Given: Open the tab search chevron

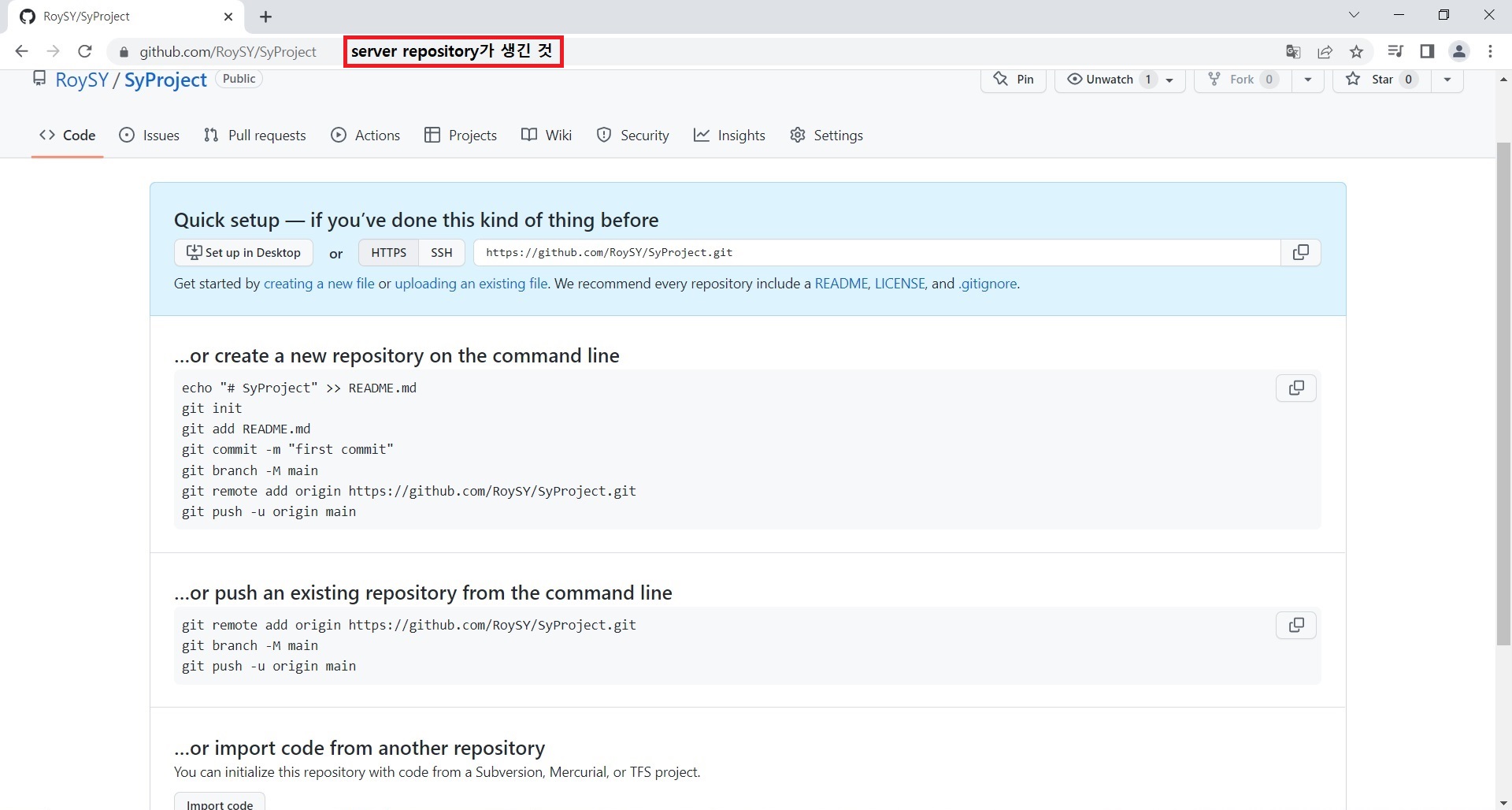Looking at the screenshot, I should point(1354,15).
